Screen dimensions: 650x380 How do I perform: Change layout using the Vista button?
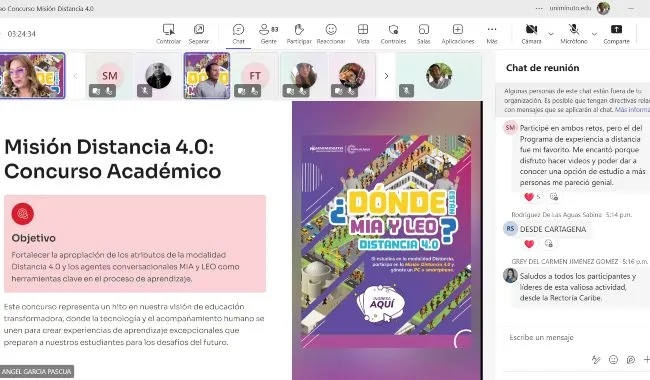pyautogui.click(x=363, y=34)
